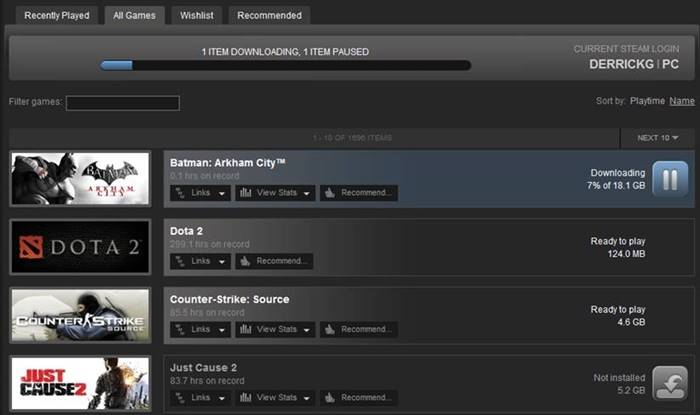Image resolution: width=700 pixels, height=415 pixels.
Task: Open View Stats dropdown for Counter-Strike: Source
Action: pyautogui.click(x=275, y=329)
